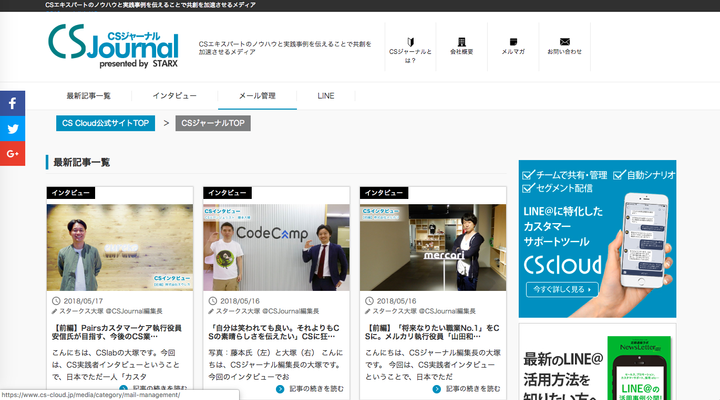Click the CS Journal logo
720x400 pixels.
113,46
